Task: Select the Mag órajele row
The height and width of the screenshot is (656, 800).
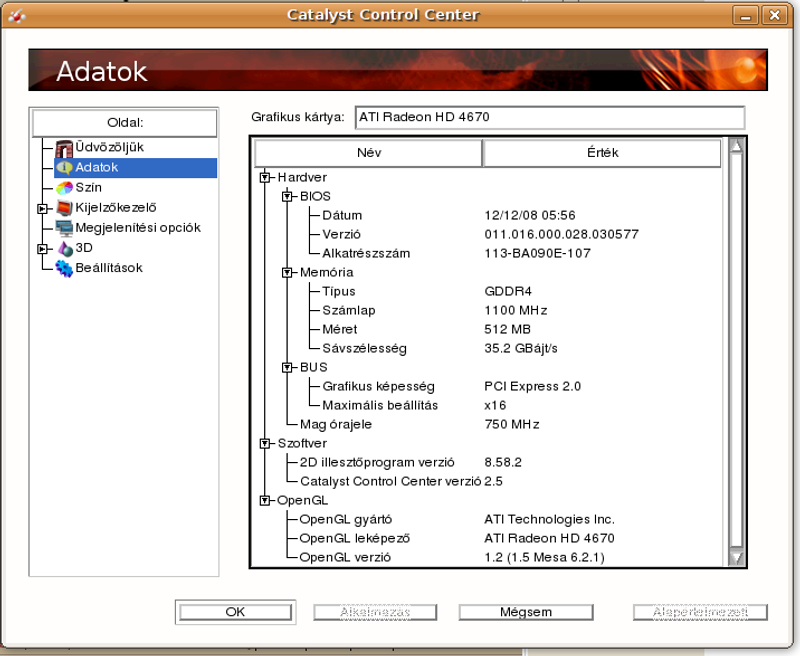Action: pyautogui.click(x=487, y=424)
